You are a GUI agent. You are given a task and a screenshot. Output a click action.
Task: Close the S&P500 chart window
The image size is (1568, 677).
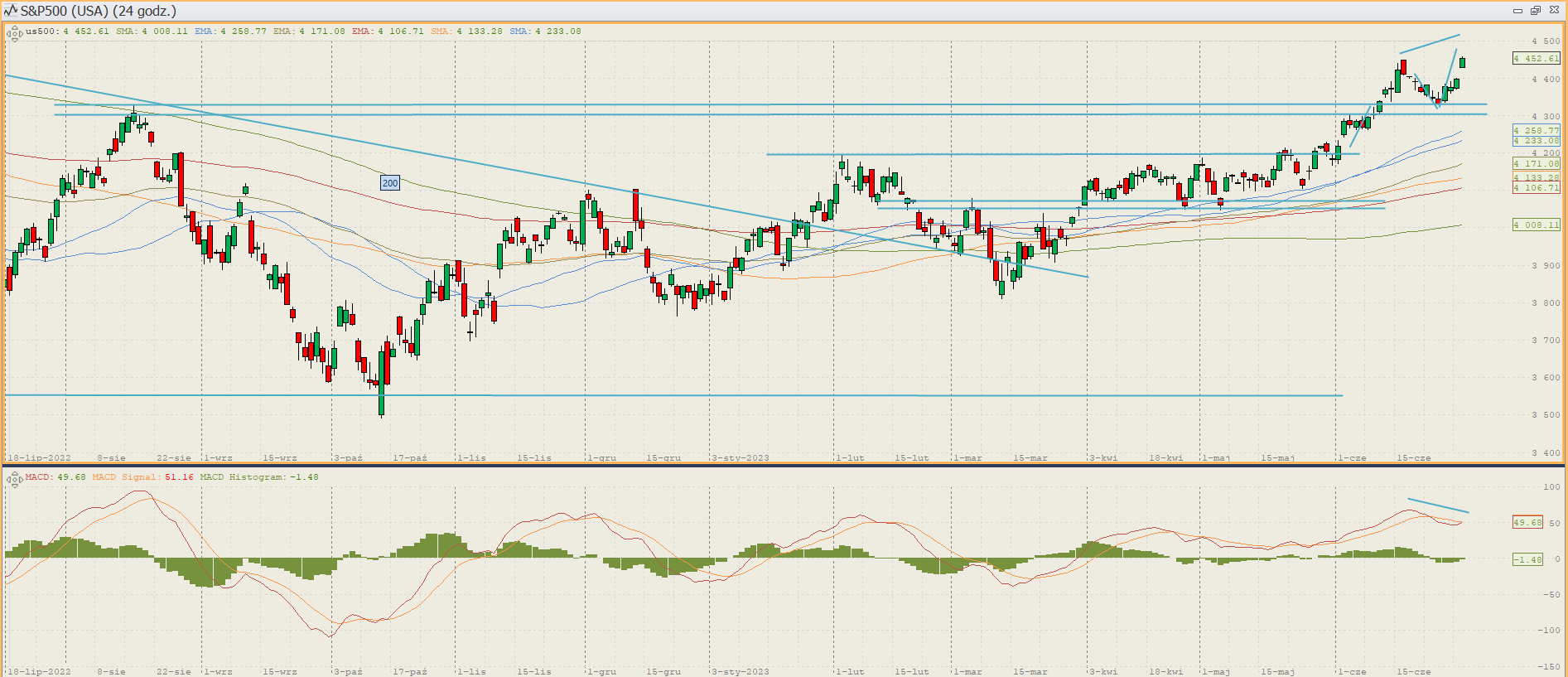[x=1554, y=11]
